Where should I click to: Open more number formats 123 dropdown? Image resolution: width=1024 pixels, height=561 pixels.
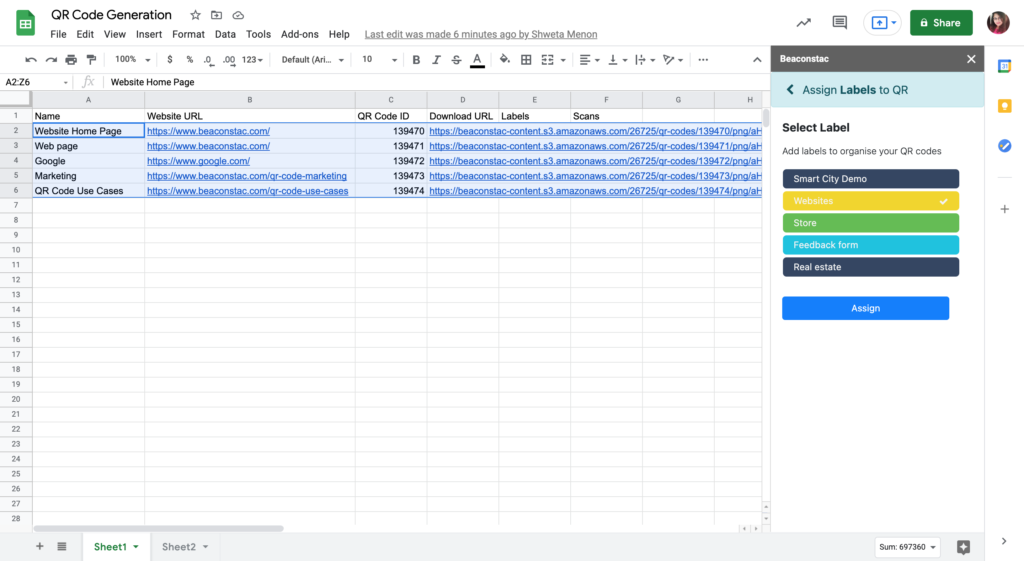252,59
